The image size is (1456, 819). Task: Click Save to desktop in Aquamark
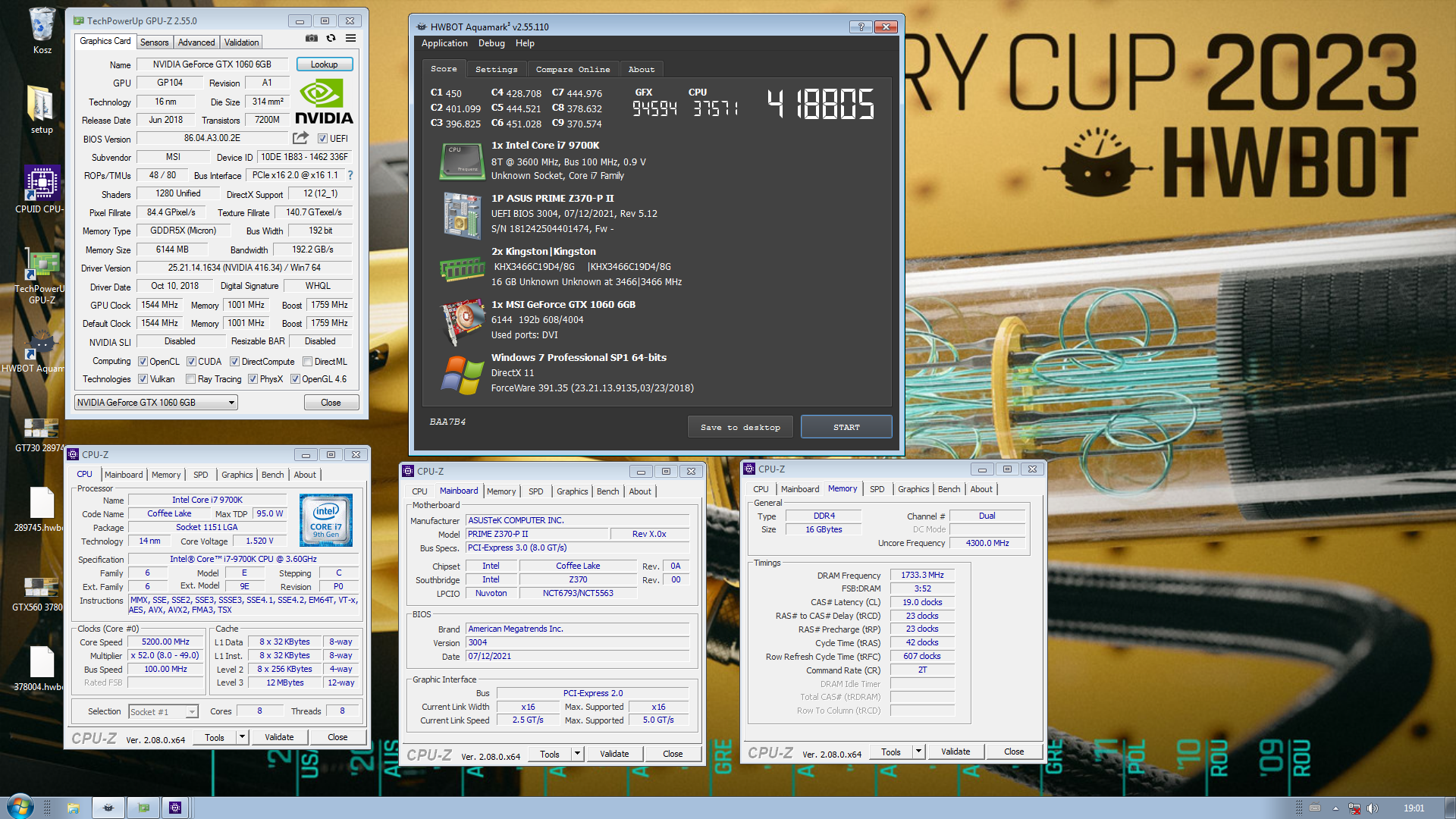(x=740, y=427)
